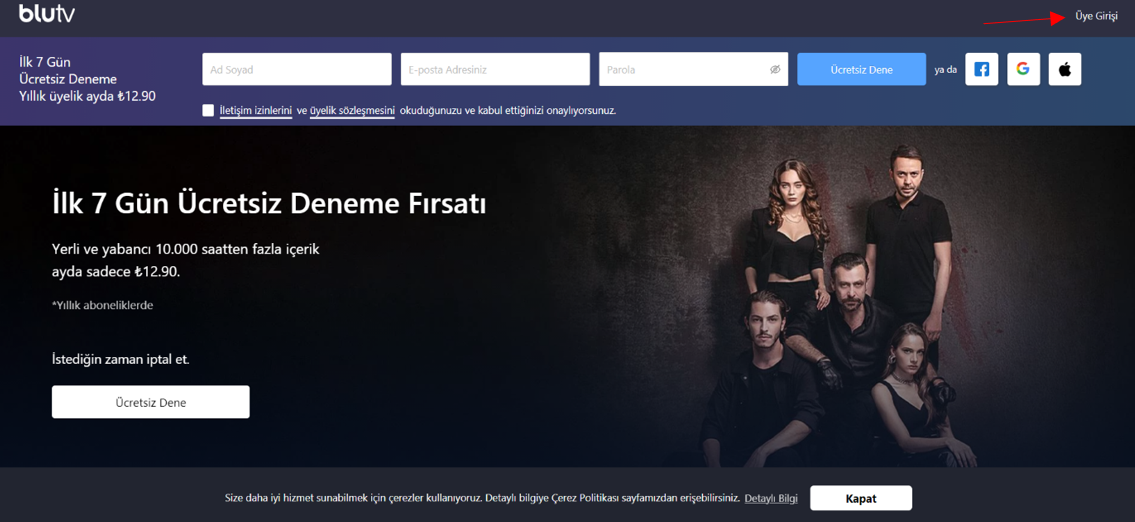
Task: Sign up with Apple icon
Action: [1065, 69]
